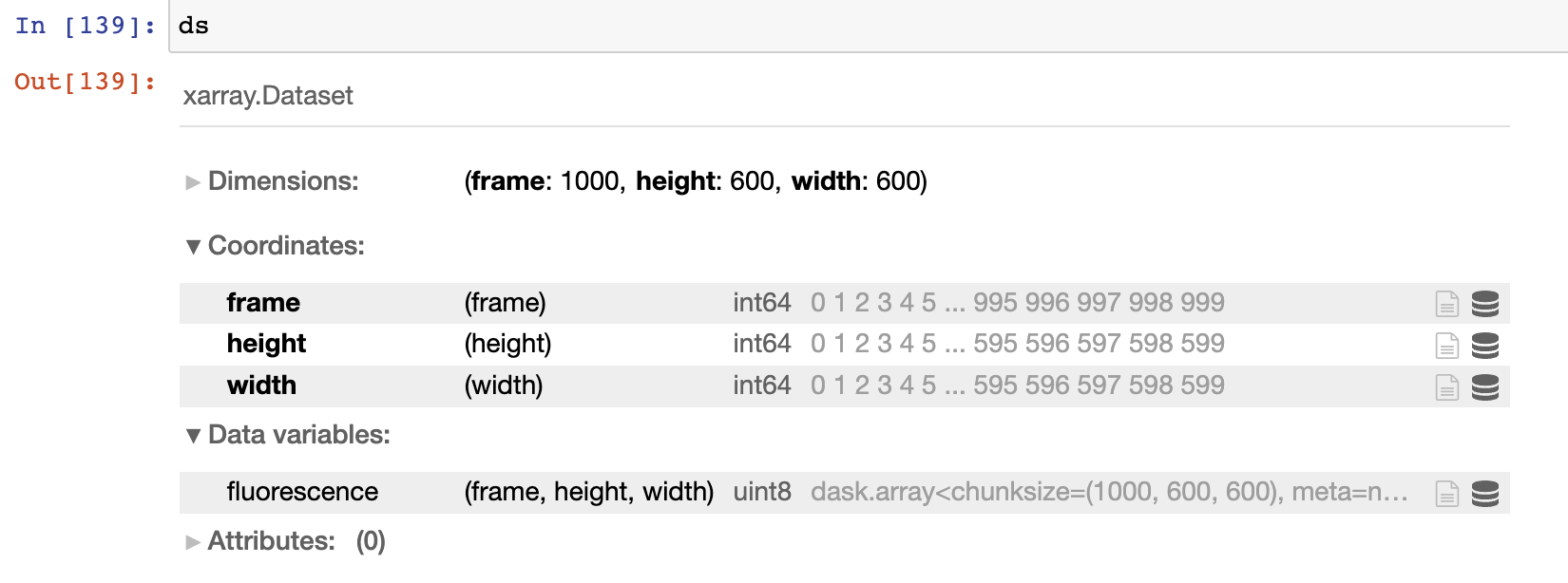Click the xarray.Dataset header text
The image size is (1568, 583).
[x=269, y=95]
